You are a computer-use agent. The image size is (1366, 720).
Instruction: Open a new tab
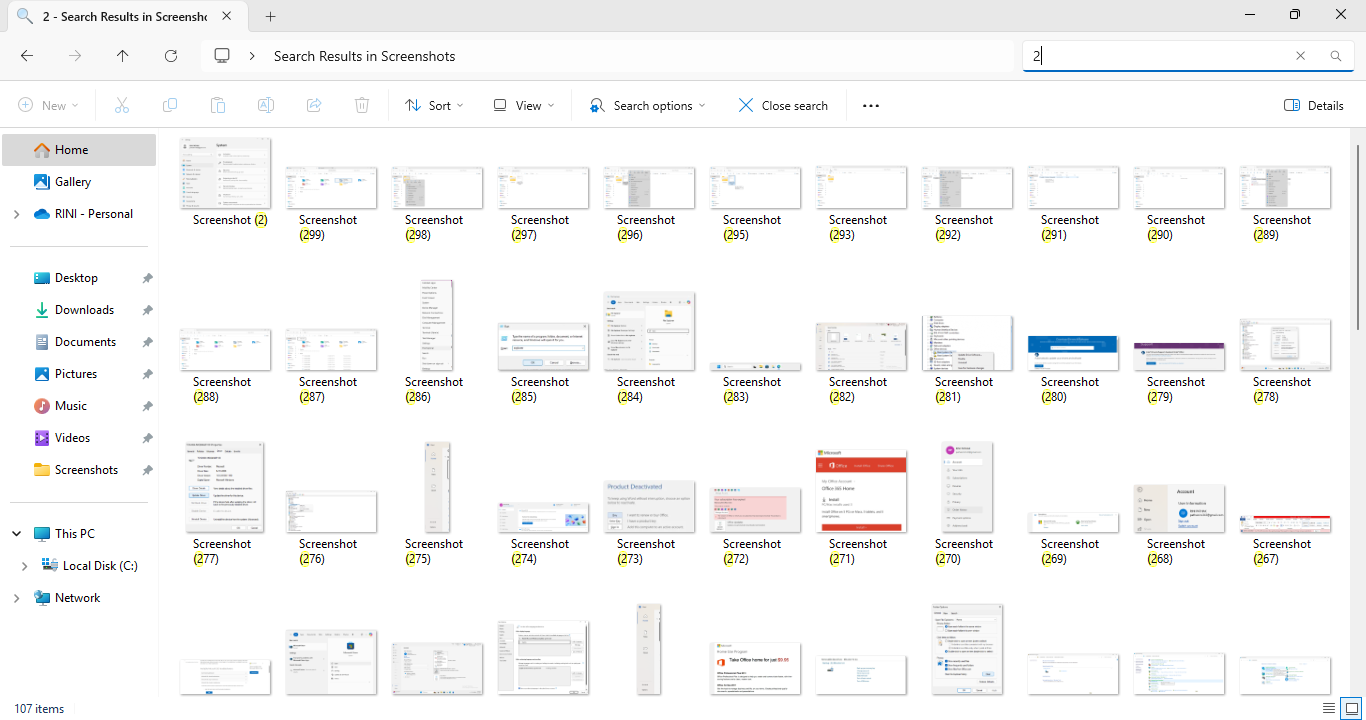pyautogui.click(x=270, y=16)
